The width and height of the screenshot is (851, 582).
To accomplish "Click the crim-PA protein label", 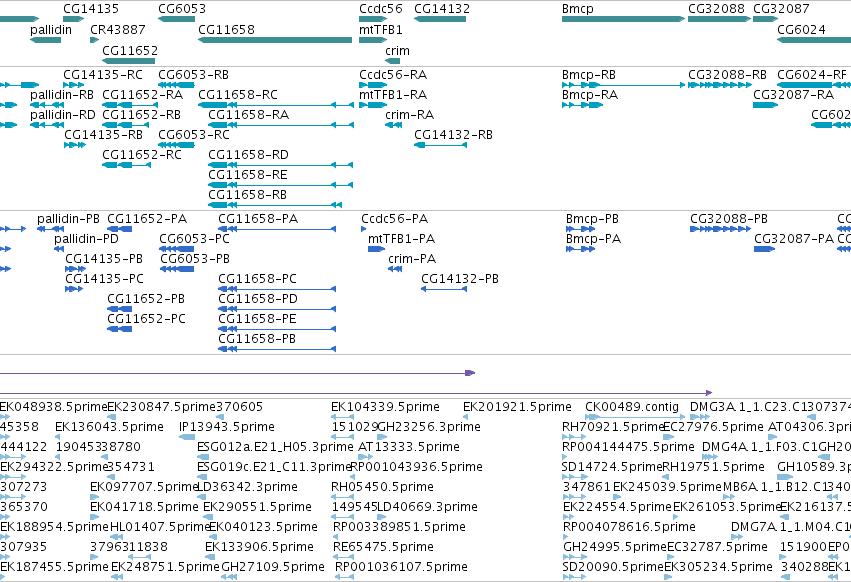I will [x=412, y=259].
